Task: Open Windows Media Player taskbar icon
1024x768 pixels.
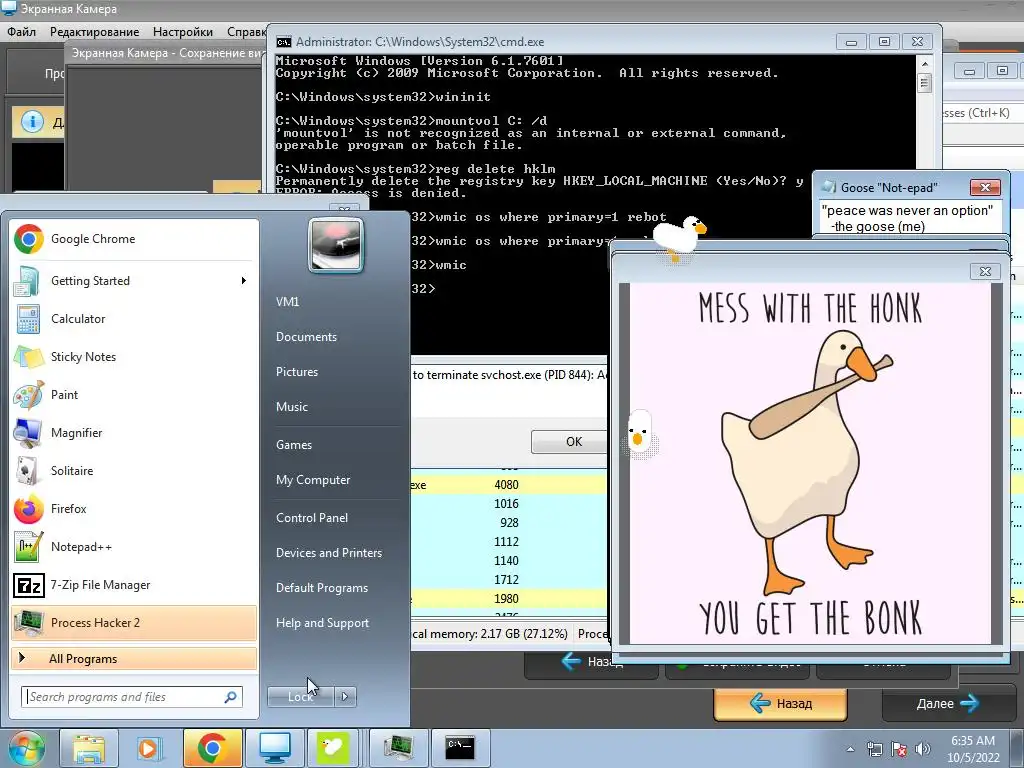Action: coord(148,748)
